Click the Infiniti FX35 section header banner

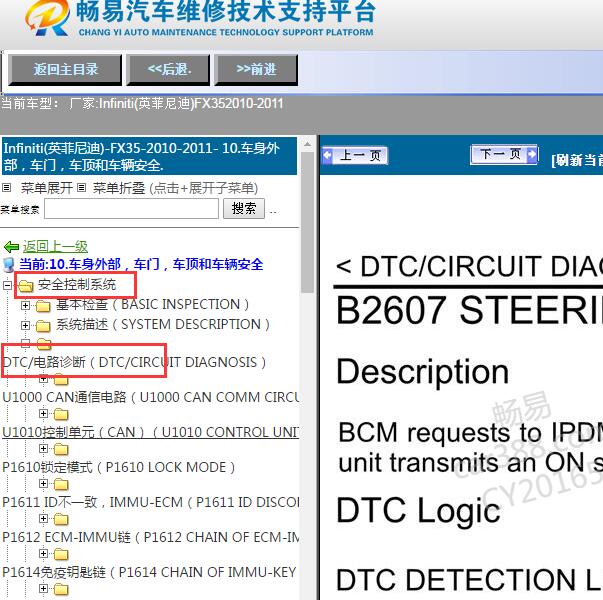tap(149, 156)
